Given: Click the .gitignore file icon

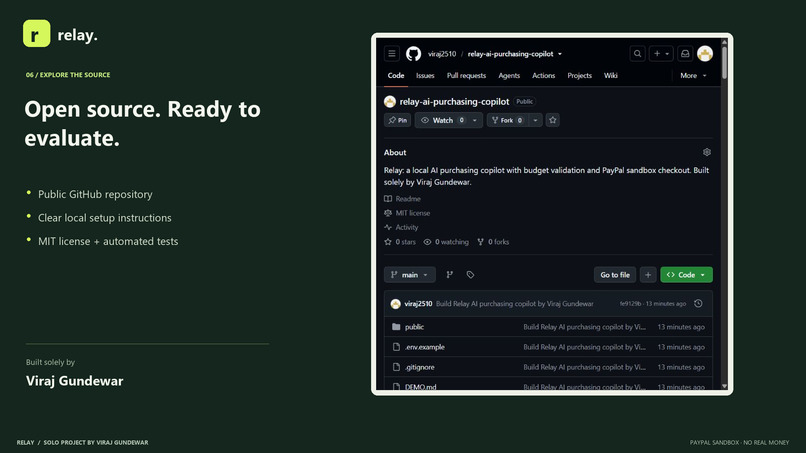Looking at the screenshot, I should pos(396,367).
